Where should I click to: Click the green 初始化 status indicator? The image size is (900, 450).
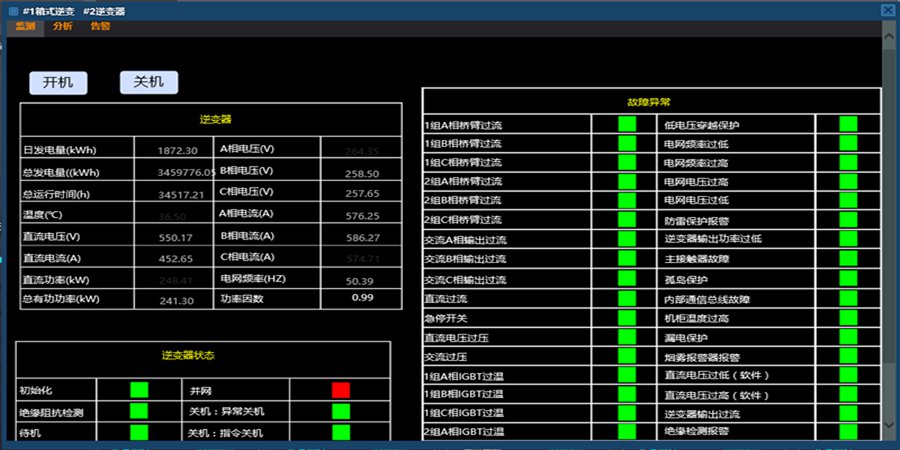click(139, 390)
